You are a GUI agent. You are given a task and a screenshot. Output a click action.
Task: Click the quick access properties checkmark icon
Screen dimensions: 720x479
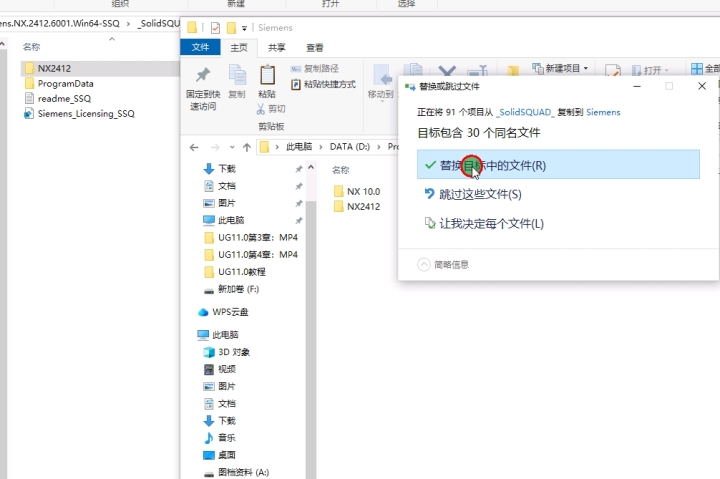point(215,28)
